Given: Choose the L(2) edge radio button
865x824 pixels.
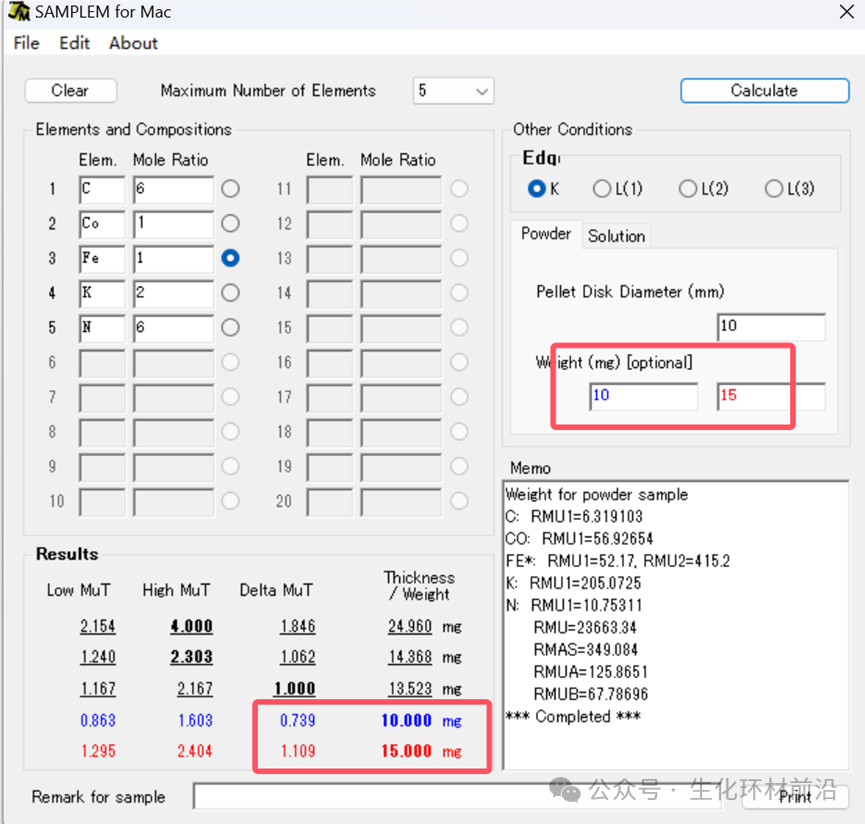Looking at the screenshot, I should [x=687, y=189].
